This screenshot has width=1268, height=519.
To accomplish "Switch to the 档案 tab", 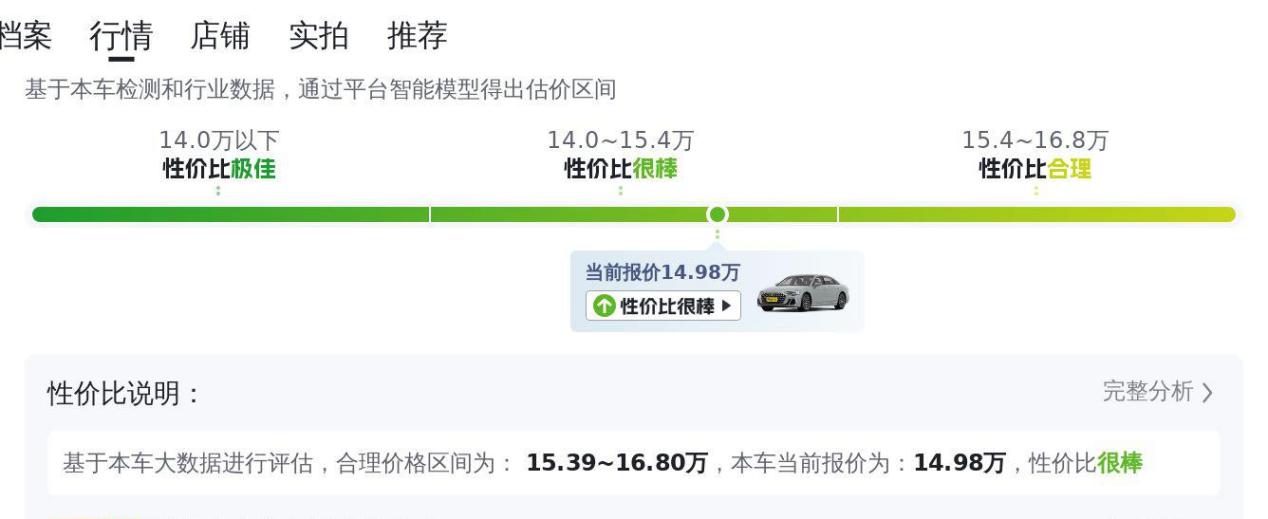I will [25, 37].
